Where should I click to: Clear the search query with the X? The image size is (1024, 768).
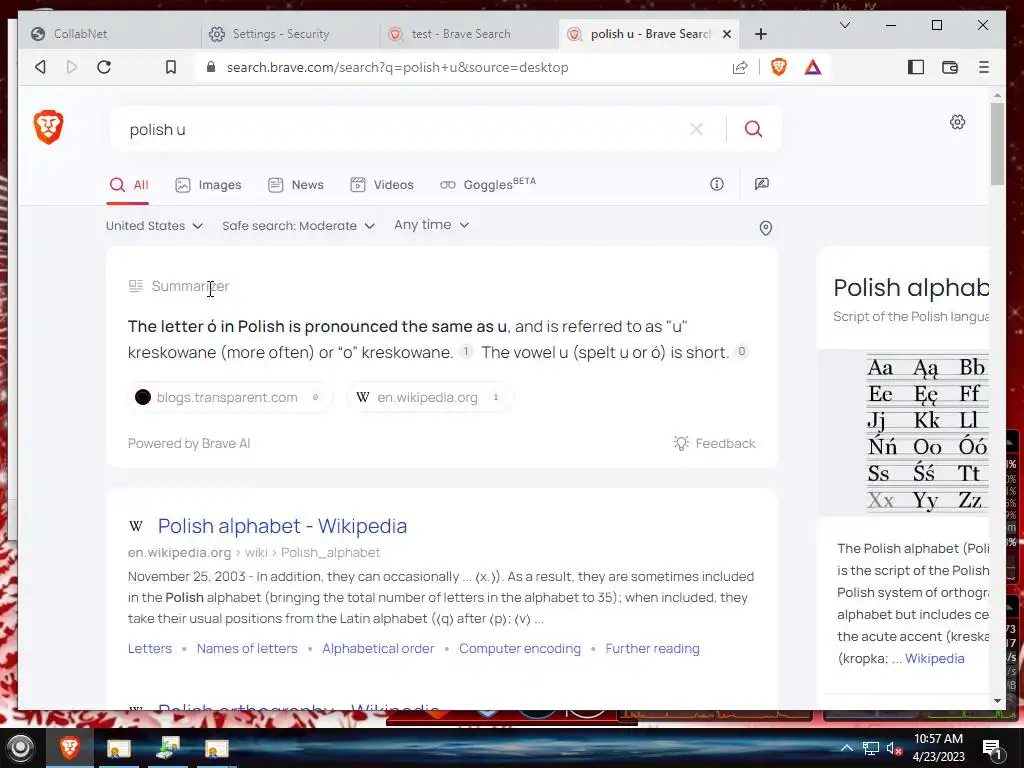pos(696,129)
